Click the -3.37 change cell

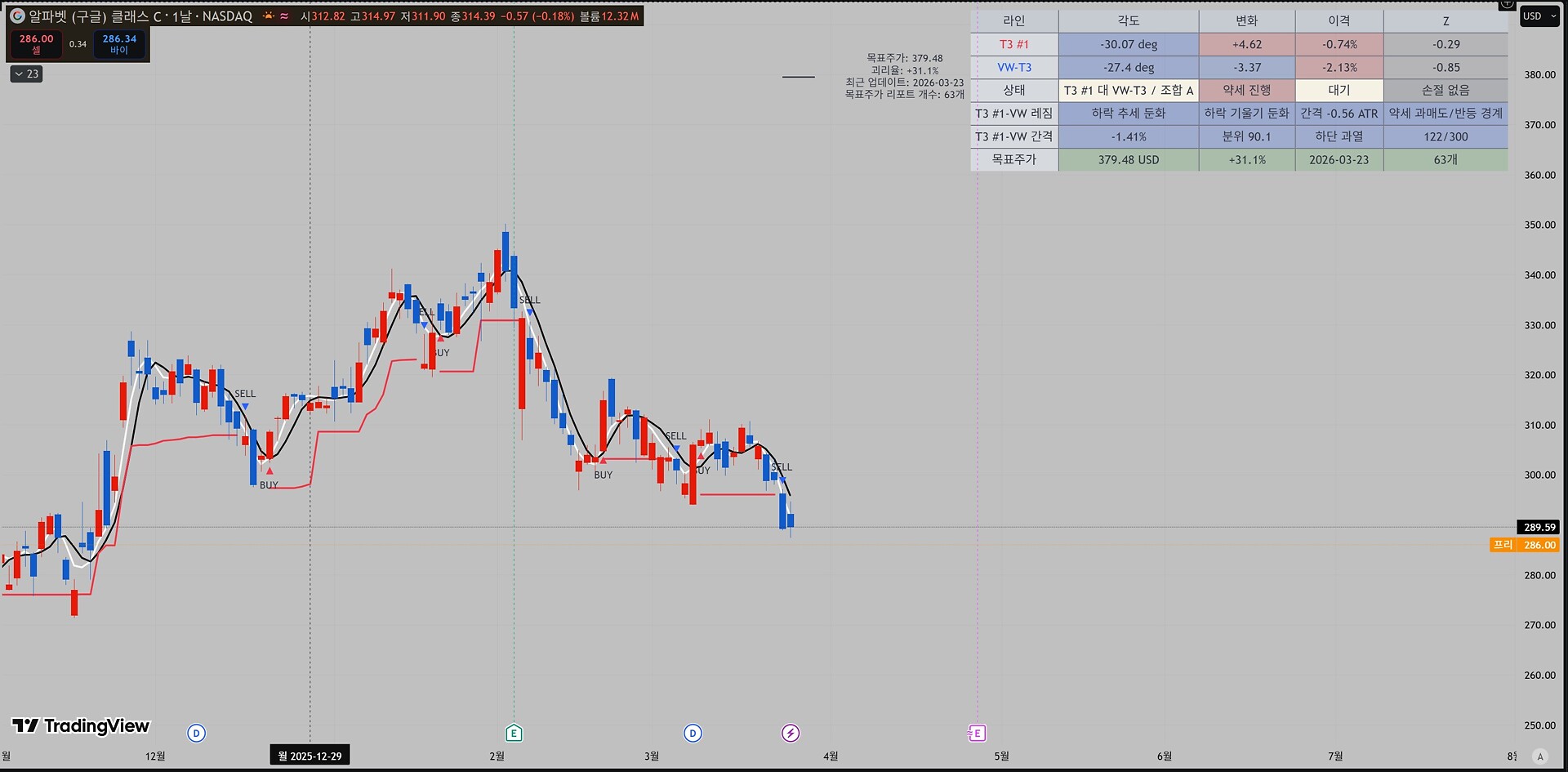(x=1247, y=67)
